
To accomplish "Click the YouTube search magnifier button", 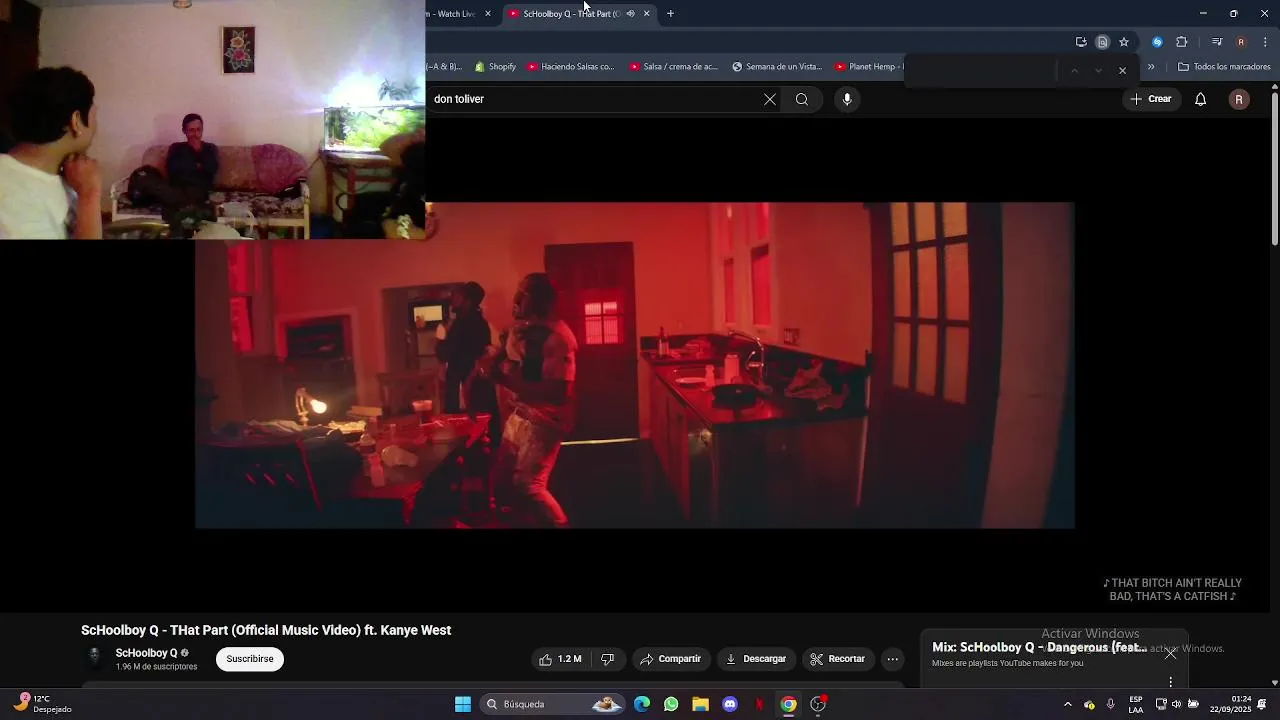I will [801, 99].
